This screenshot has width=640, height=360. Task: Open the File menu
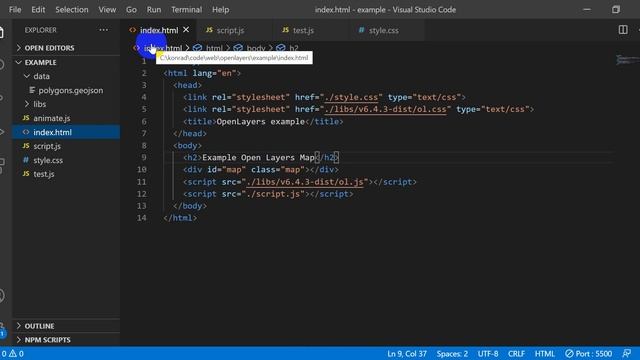(x=15, y=9)
